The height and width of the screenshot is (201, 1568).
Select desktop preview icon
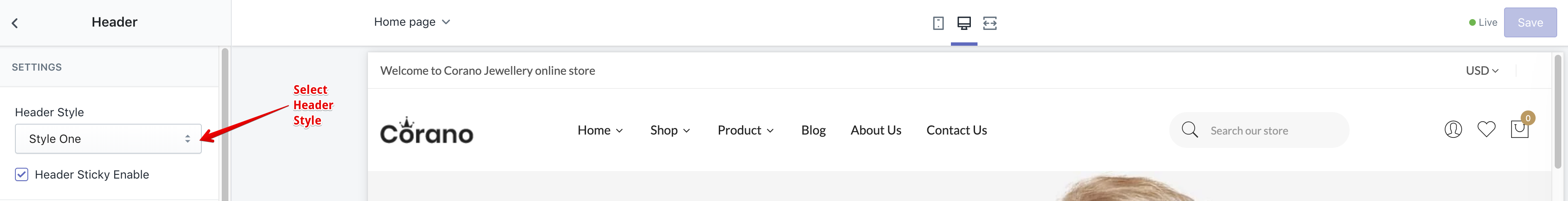pyautogui.click(x=963, y=23)
